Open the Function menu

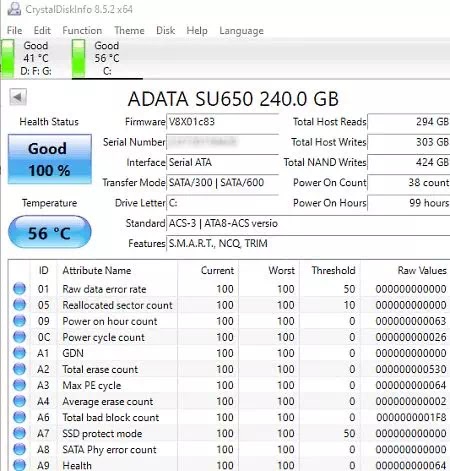[82, 31]
